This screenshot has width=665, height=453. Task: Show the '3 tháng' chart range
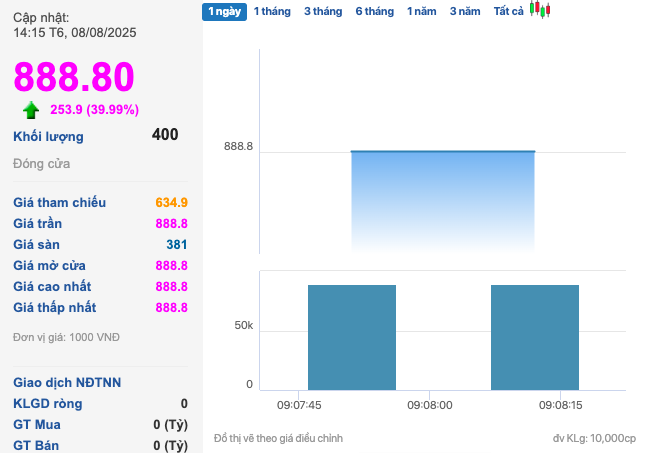(x=322, y=12)
